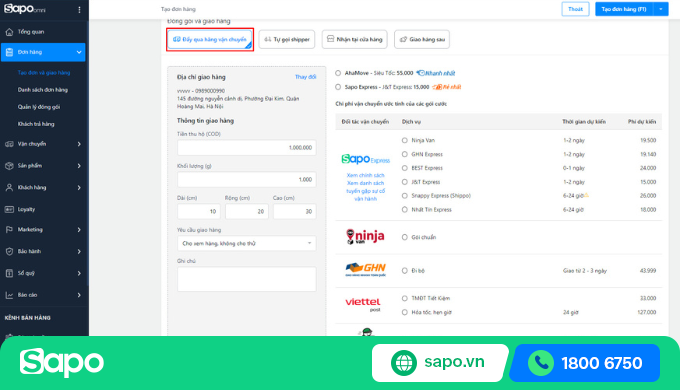Expand the Vận chuyển menu

click(x=79, y=144)
